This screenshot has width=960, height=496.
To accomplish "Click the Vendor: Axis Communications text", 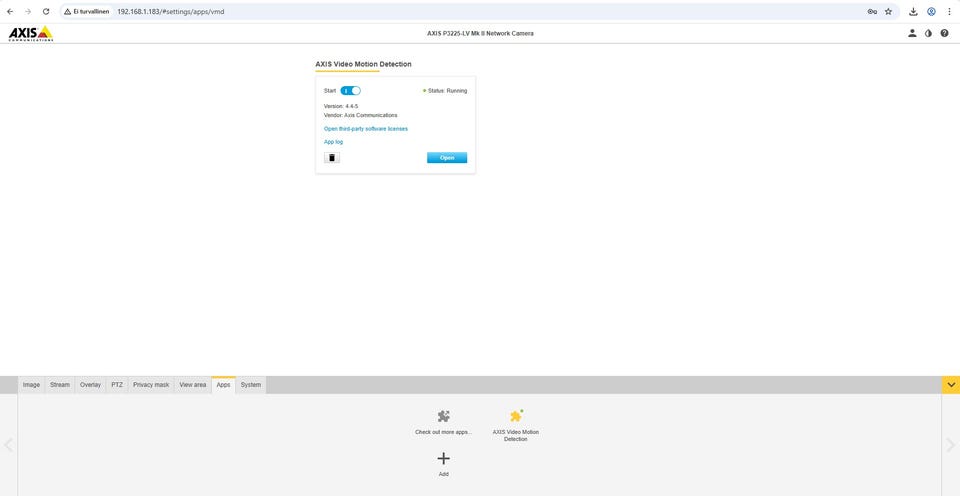I will [x=361, y=115].
